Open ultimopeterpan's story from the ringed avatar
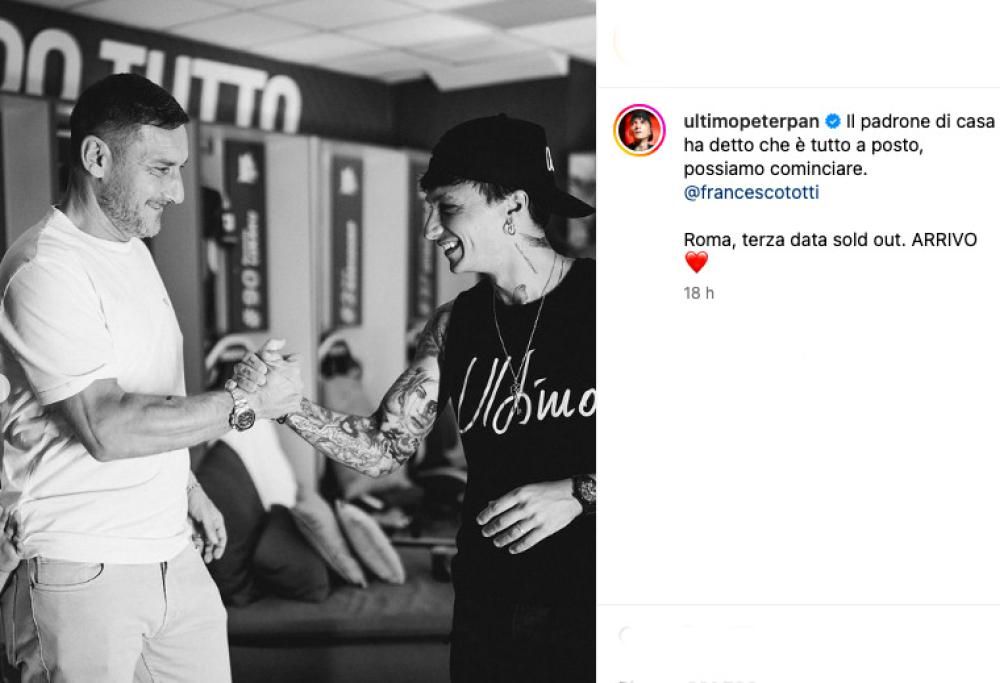Screen dimensions: 1000x683 click(639, 130)
